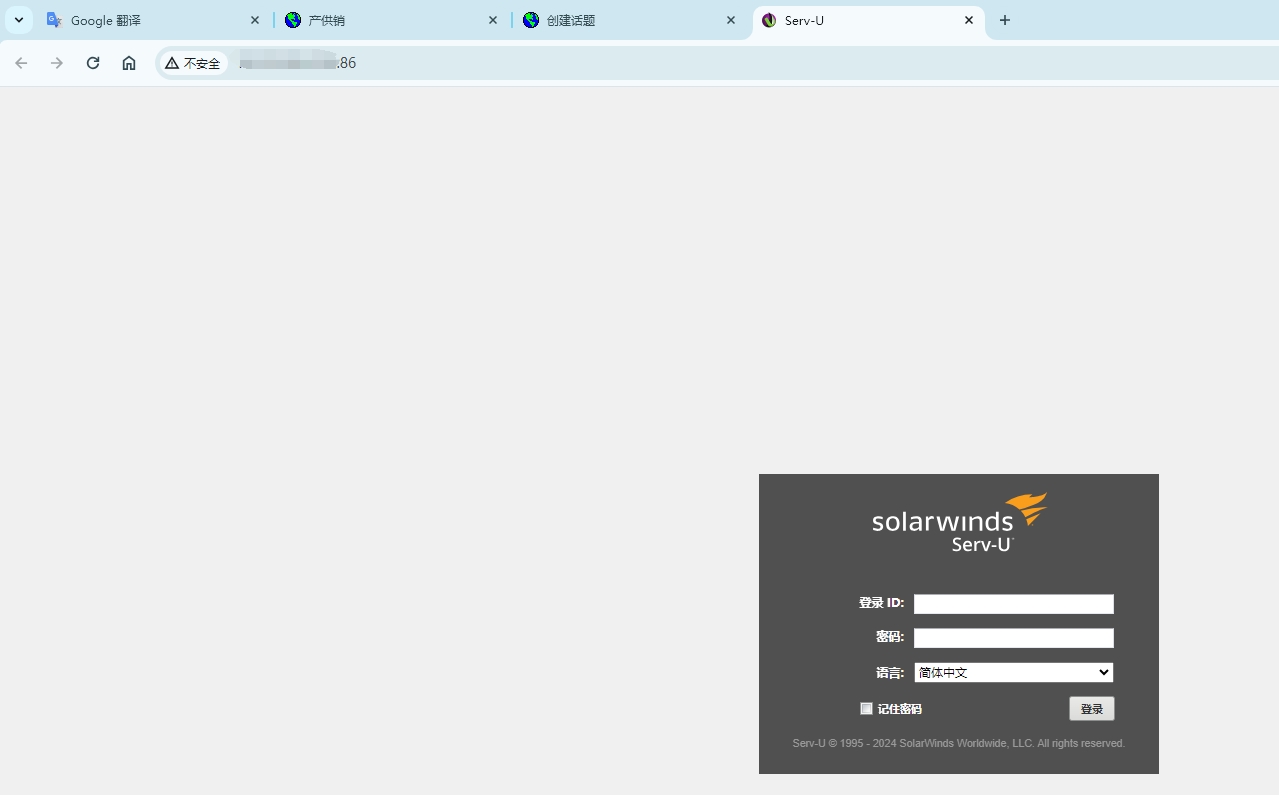Focus the 密码 password field
Image resolution: width=1279 pixels, height=795 pixels.
coord(1013,638)
